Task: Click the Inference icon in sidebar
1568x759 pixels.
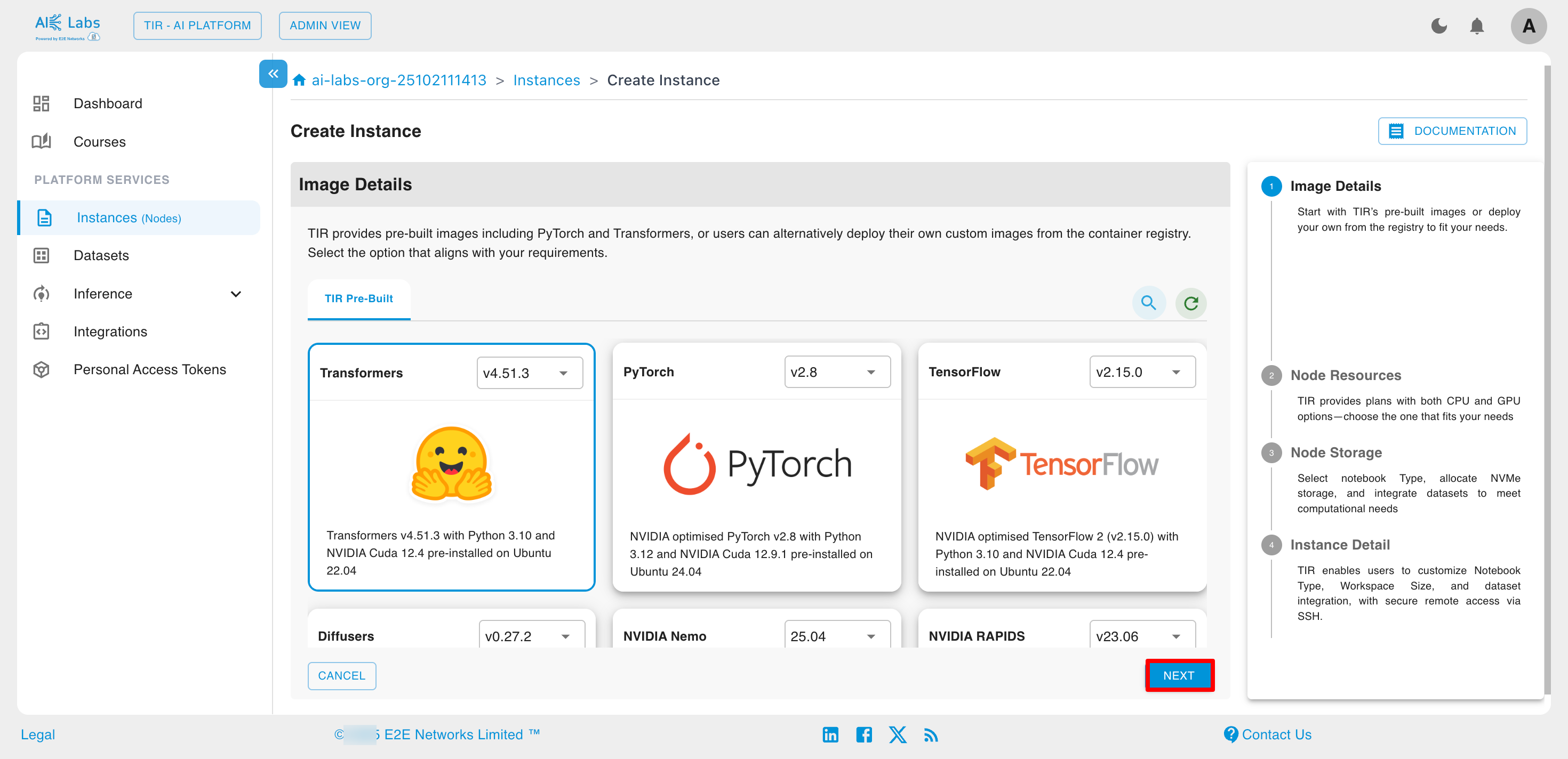Action: click(42, 294)
